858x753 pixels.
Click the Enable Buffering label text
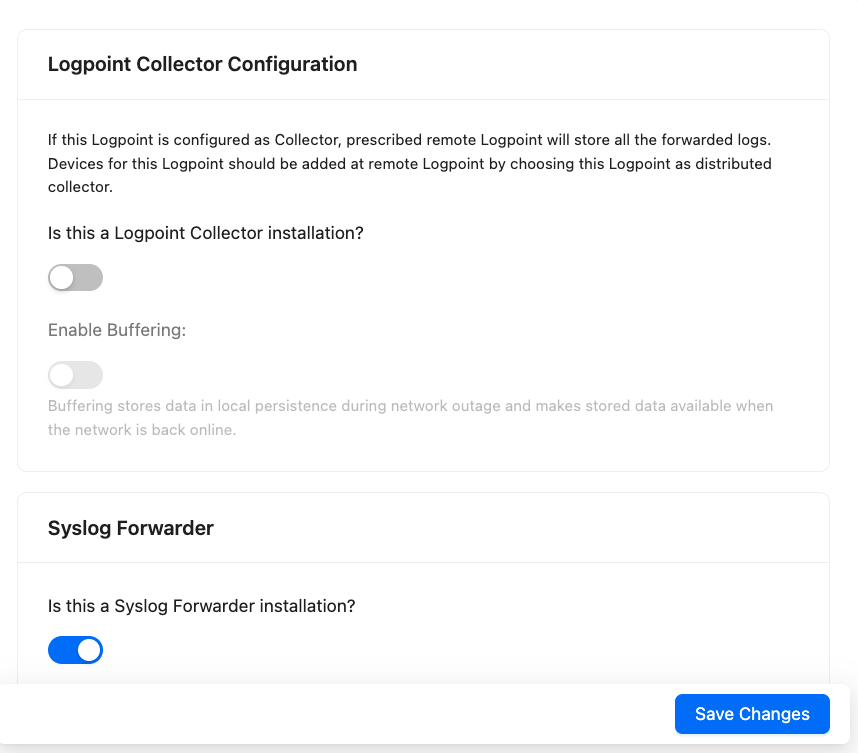(x=116, y=329)
